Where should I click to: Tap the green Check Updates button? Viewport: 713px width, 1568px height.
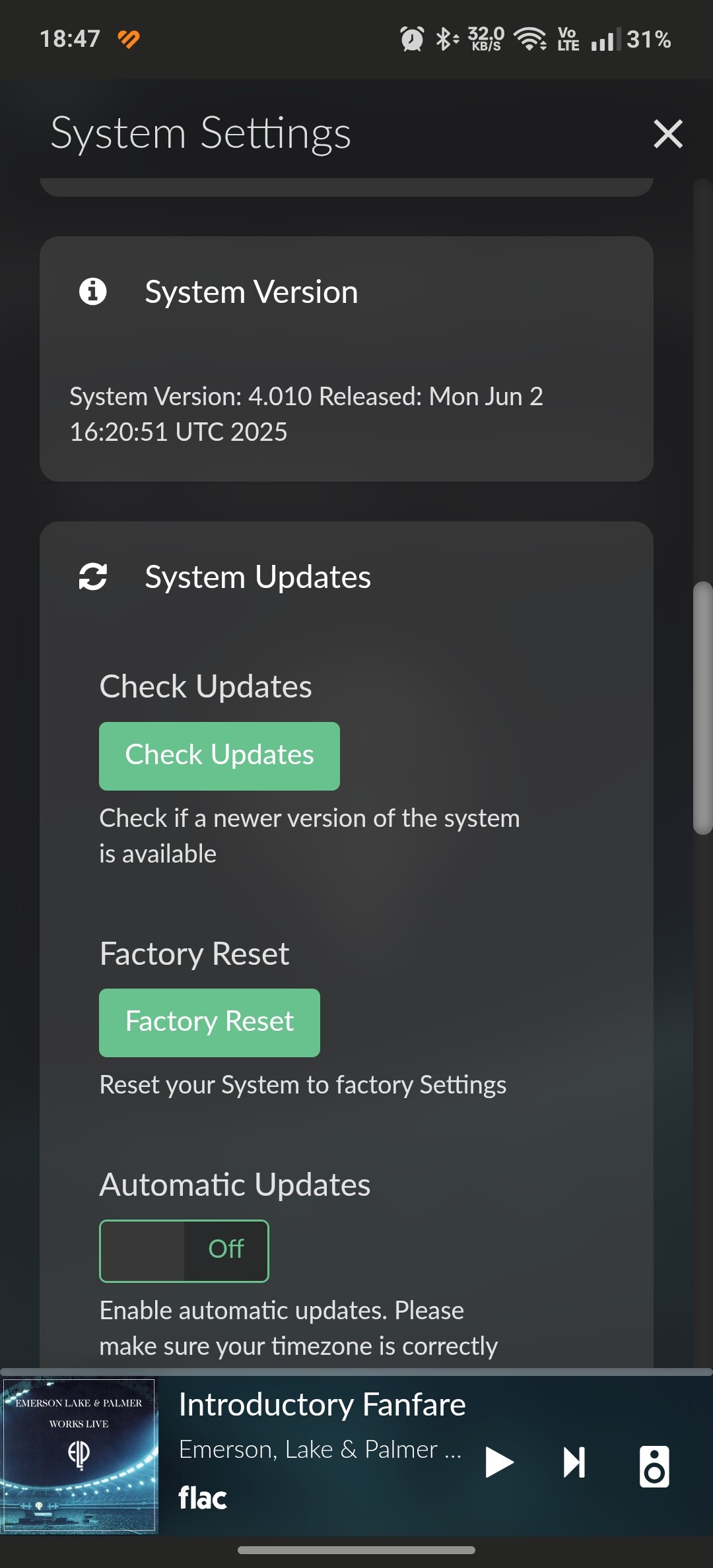[219, 756]
